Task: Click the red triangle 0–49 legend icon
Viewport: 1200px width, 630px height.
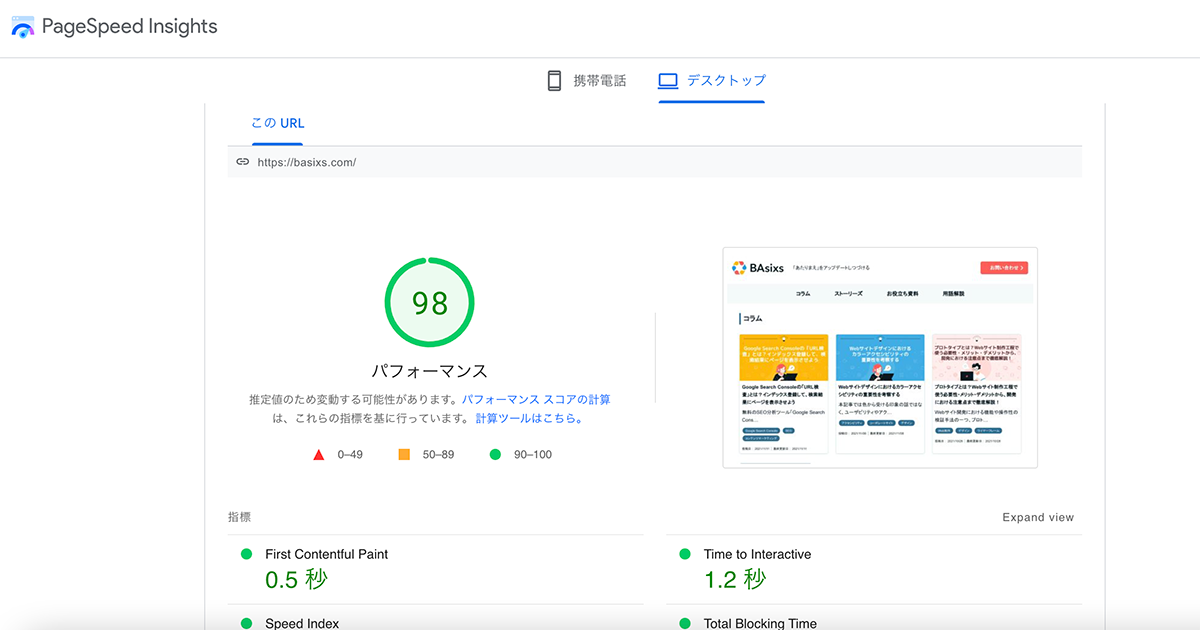Action: coord(319,455)
